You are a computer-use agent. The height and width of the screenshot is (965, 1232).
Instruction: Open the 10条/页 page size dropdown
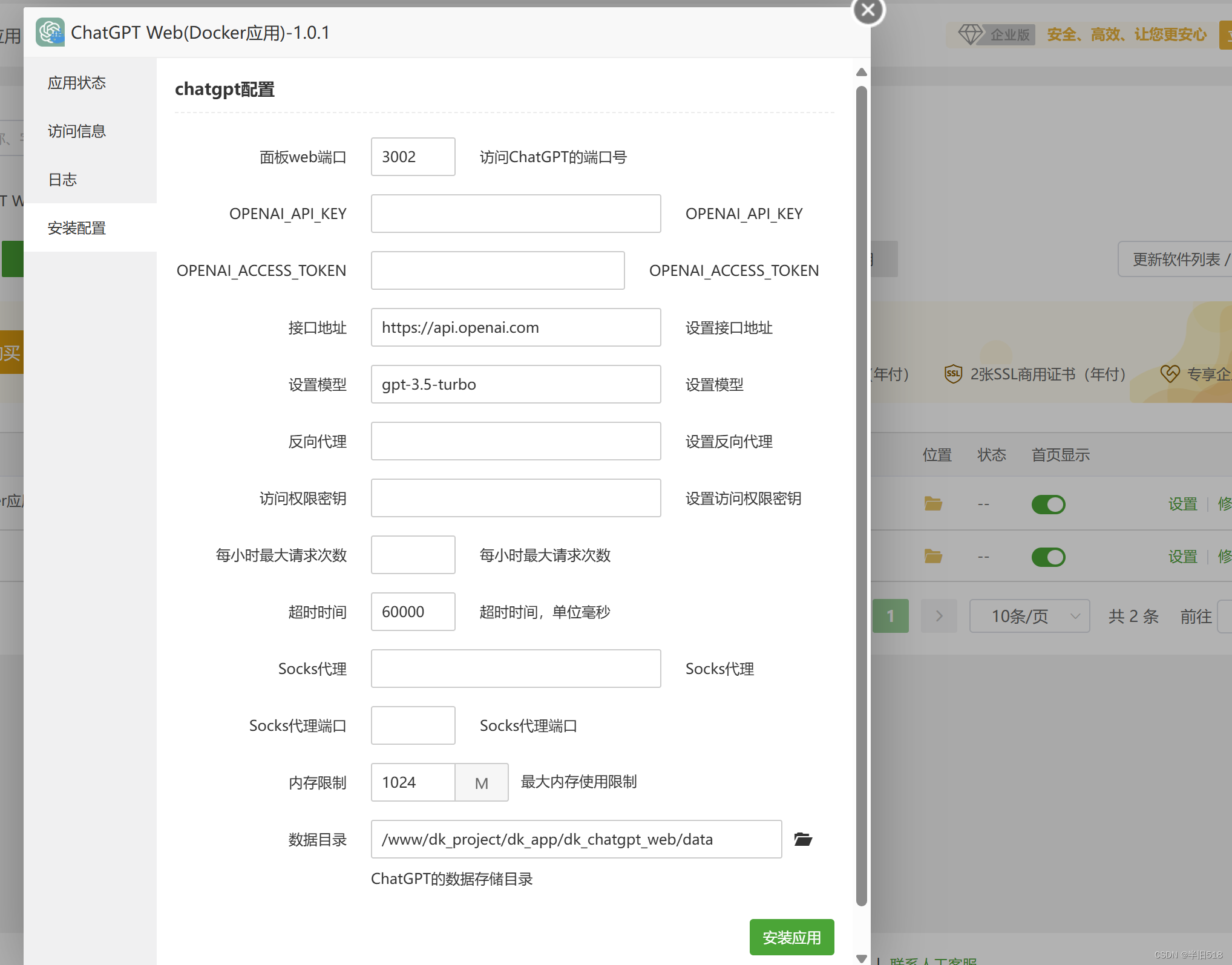pyautogui.click(x=1029, y=616)
